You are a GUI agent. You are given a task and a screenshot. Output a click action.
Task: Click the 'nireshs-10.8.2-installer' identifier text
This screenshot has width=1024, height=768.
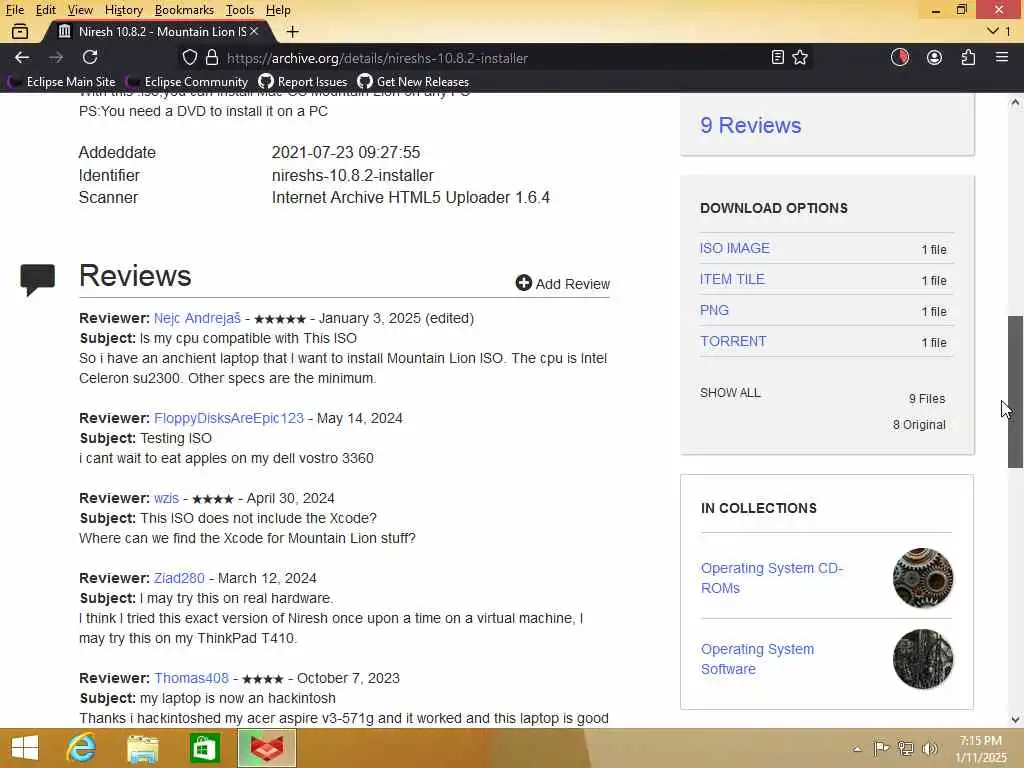(x=353, y=175)
